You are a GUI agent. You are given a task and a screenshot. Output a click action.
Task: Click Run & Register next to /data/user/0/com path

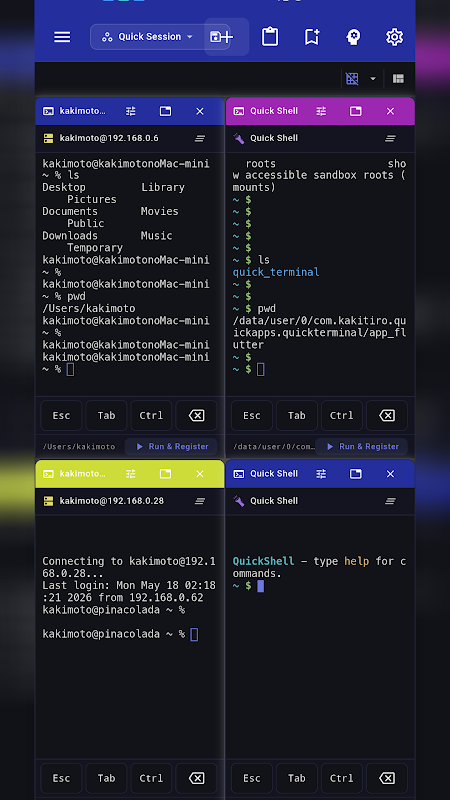(x=361, y=446)
